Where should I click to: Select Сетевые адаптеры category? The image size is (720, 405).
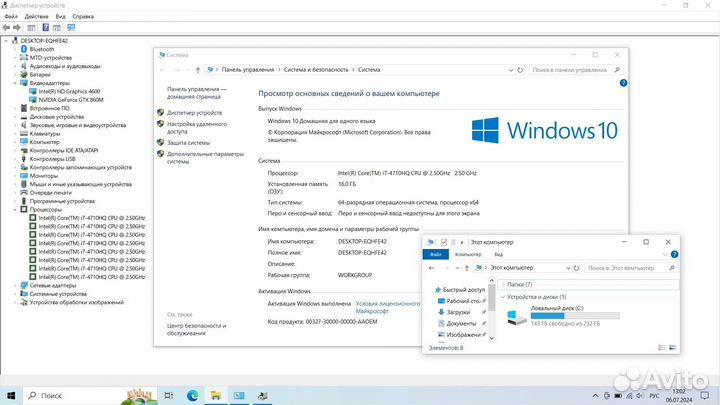pos(53,285)
